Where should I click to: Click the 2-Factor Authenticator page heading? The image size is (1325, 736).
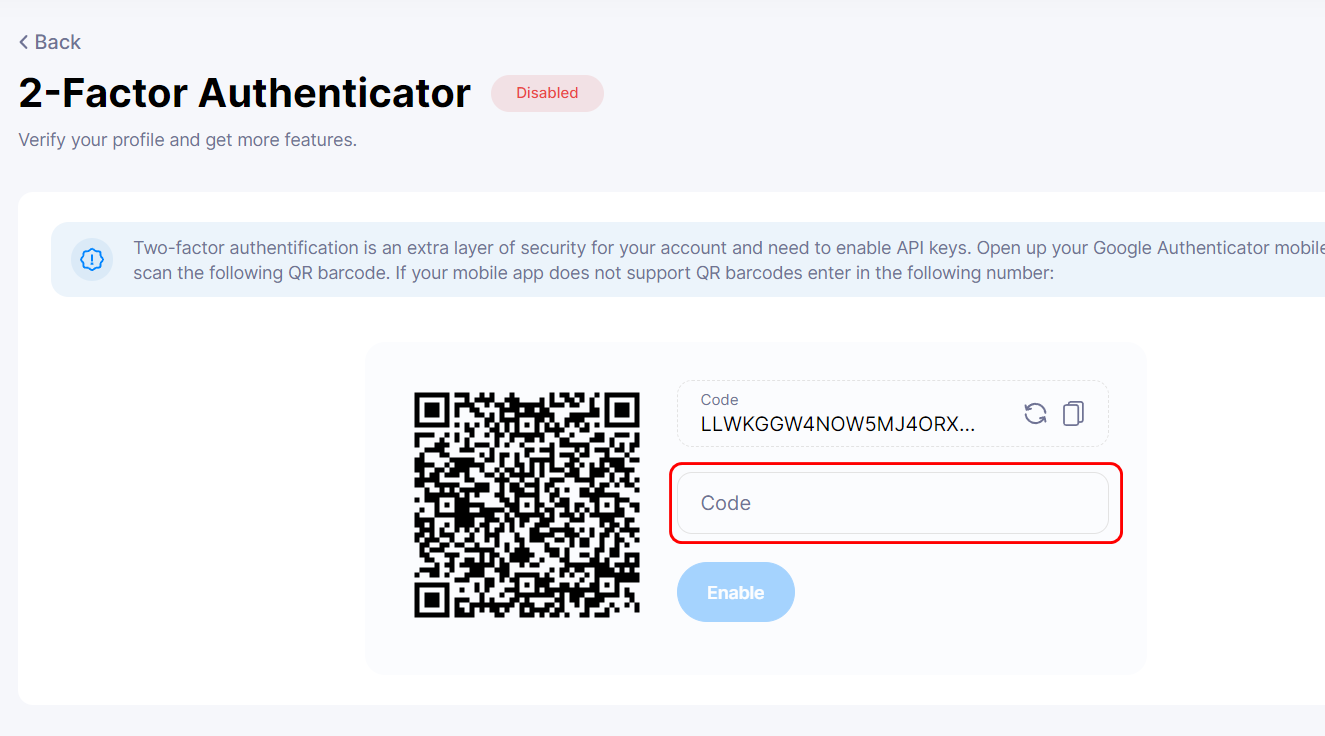pos(245,93)
